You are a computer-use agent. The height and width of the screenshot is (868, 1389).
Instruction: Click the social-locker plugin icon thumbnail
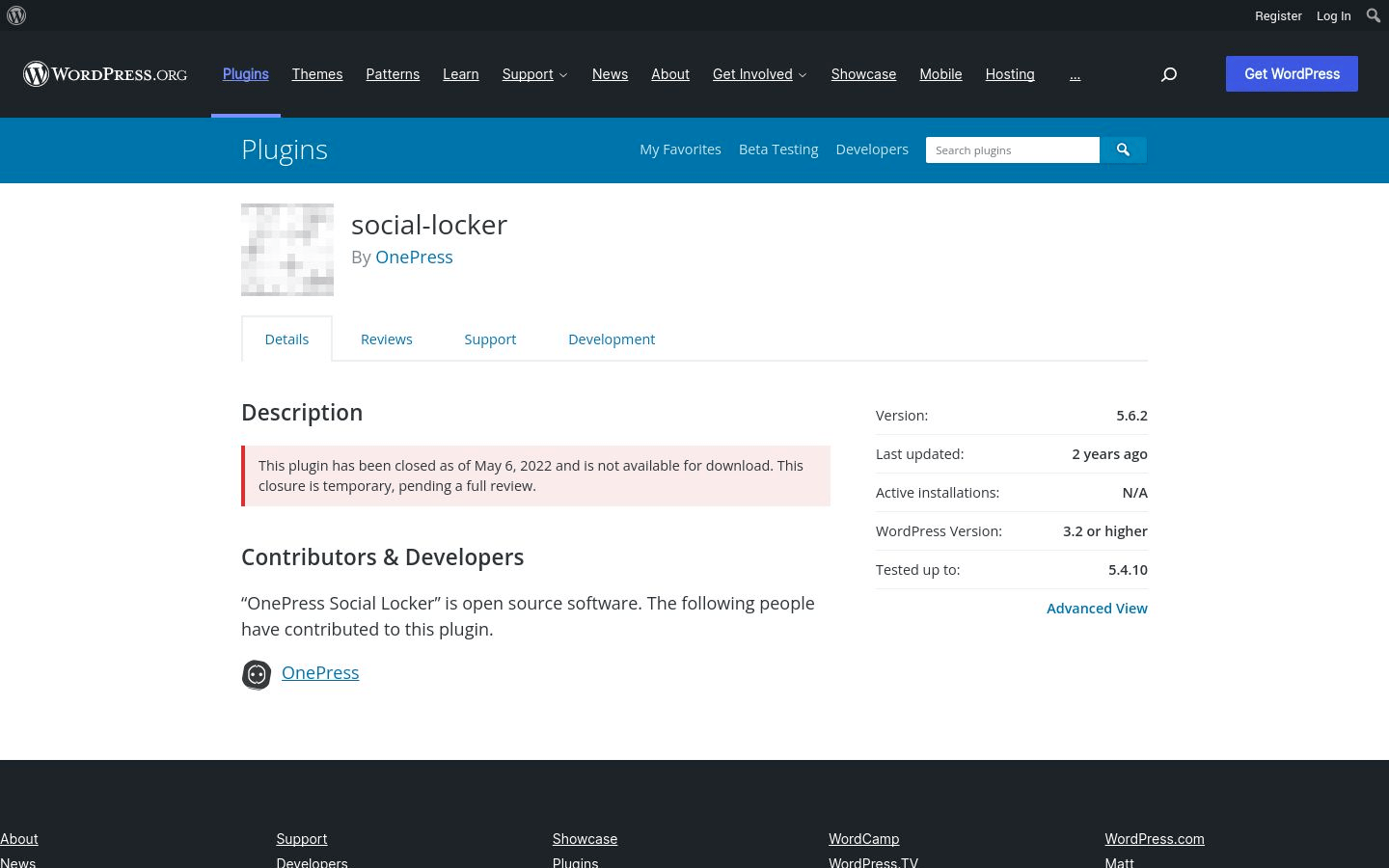(287, 250)
